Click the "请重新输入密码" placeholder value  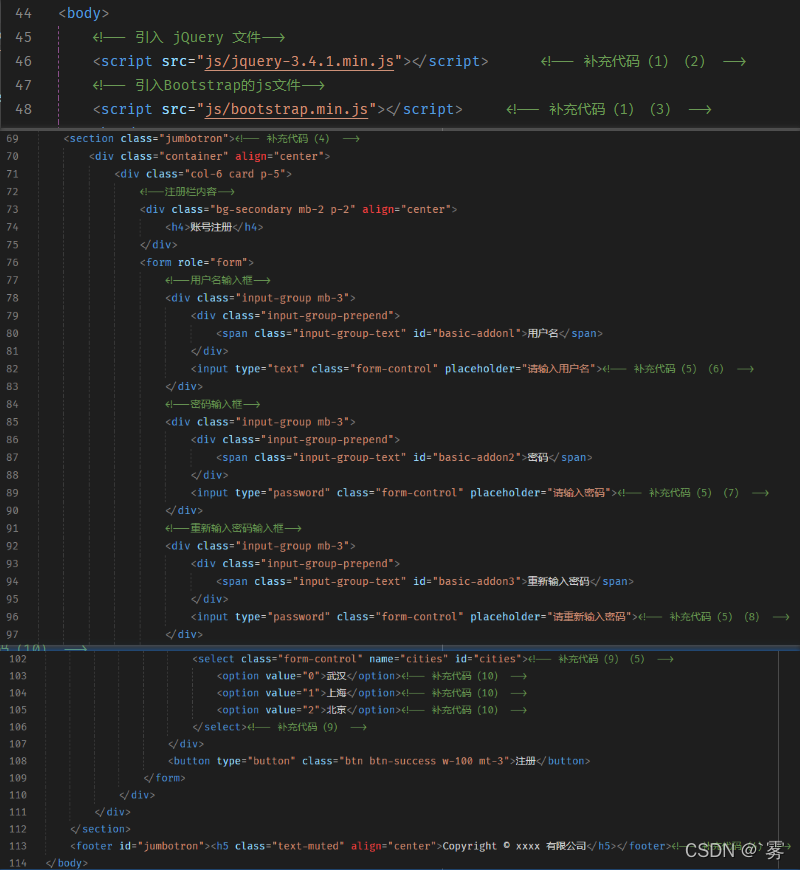590,617
